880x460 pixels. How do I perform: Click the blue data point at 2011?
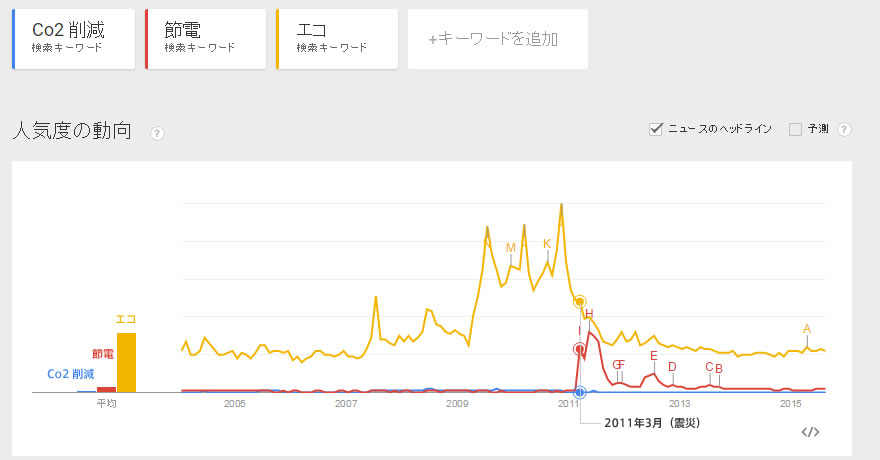point(580,392)
